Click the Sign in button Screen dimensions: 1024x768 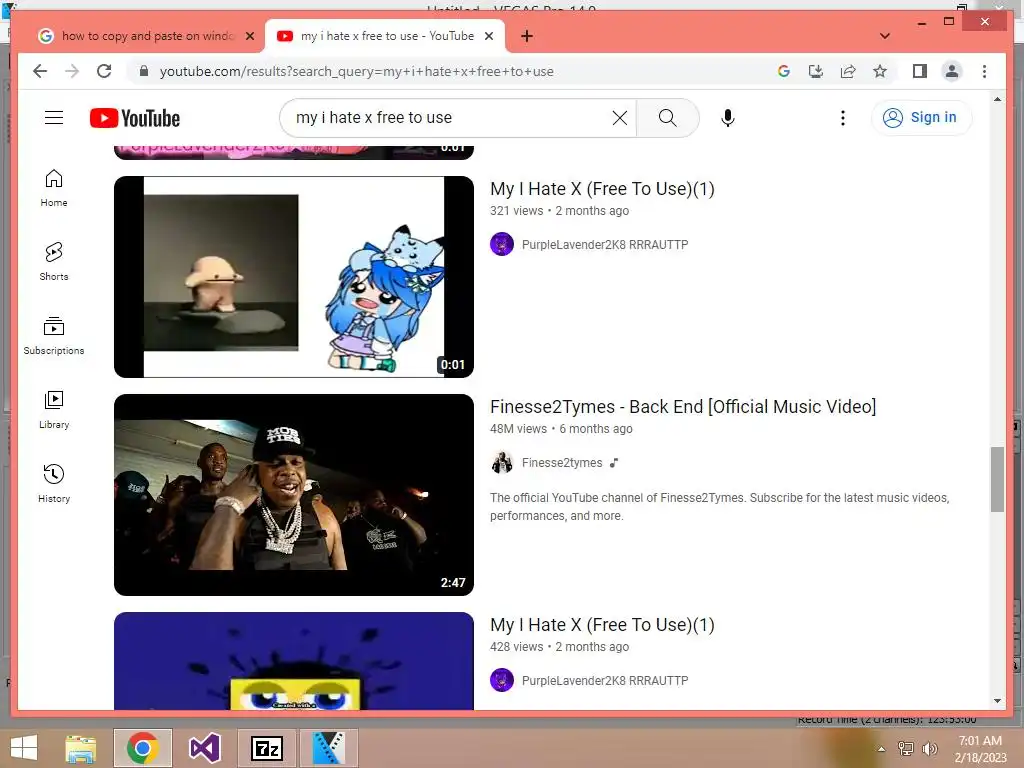click(921, 118)
